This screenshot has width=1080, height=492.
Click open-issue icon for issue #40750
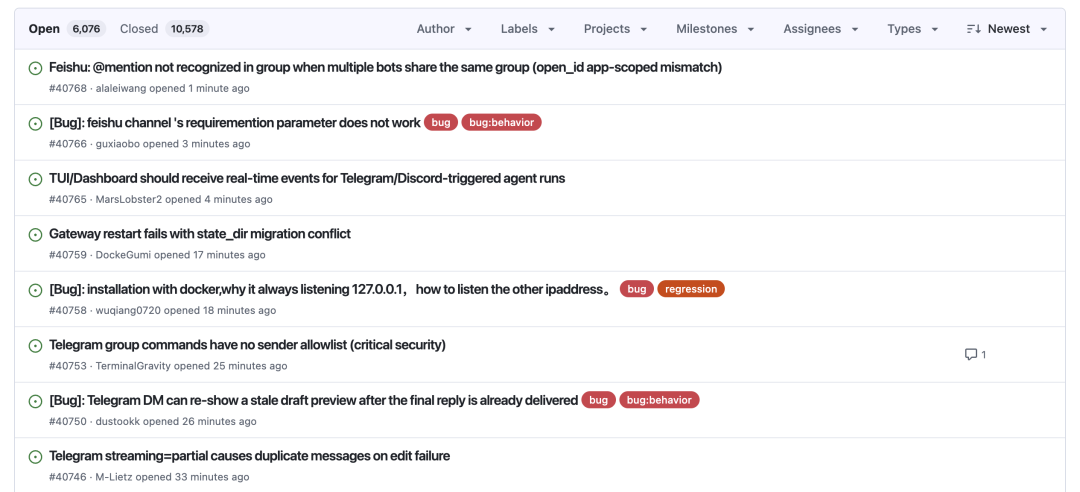point(35,401)
